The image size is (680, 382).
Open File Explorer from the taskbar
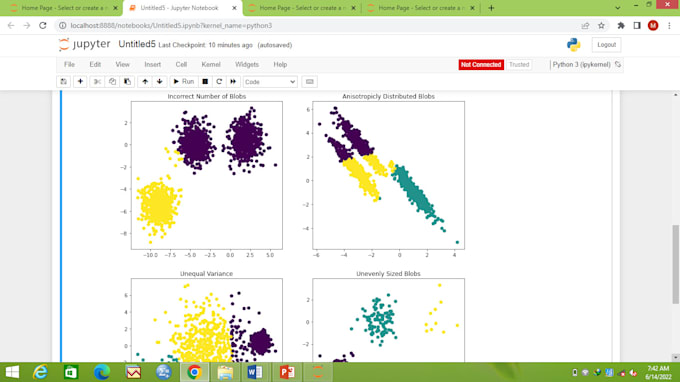225,372
